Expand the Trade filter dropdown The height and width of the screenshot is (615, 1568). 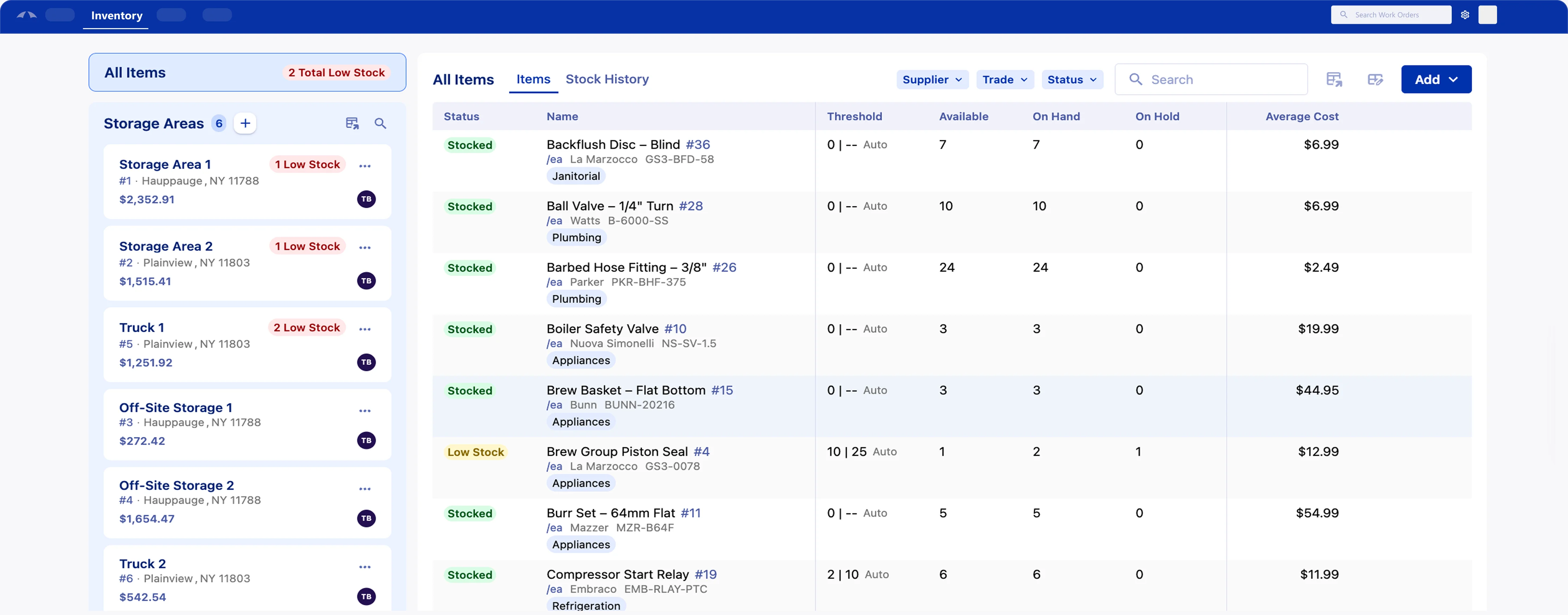[1004, 80]
